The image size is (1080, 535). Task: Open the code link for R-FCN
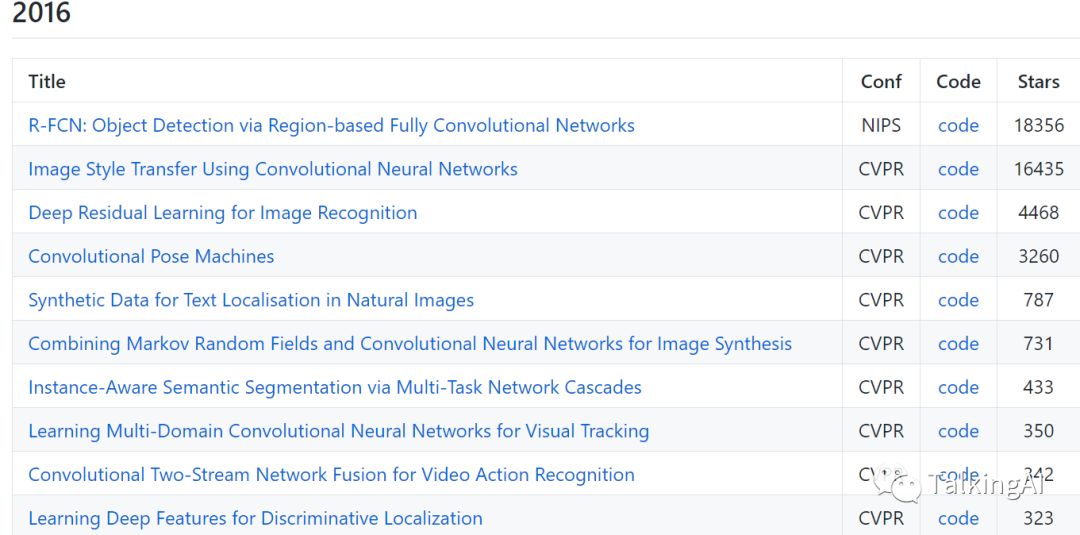[x=958, y=126]
